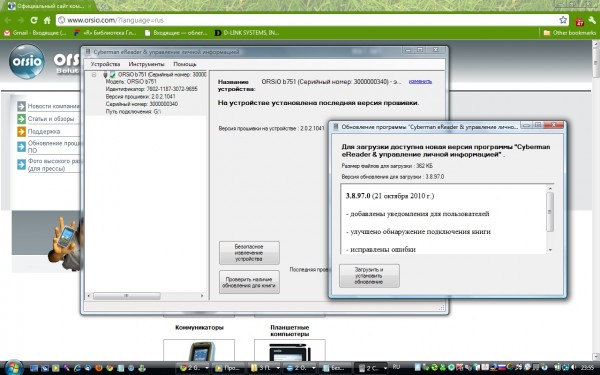
Task: Expand the Chrome taskbar group '2 G...'
Action: click(x=207, y=368)
